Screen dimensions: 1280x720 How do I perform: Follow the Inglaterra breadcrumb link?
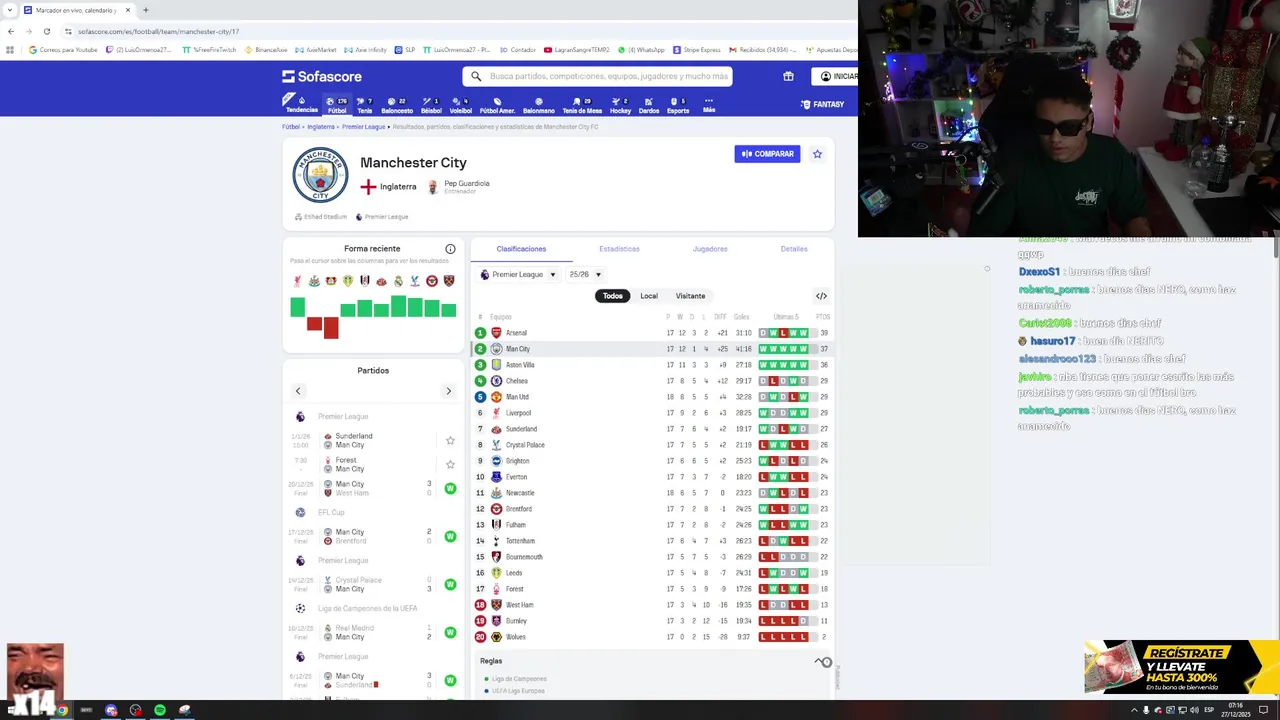coord(321,127)
